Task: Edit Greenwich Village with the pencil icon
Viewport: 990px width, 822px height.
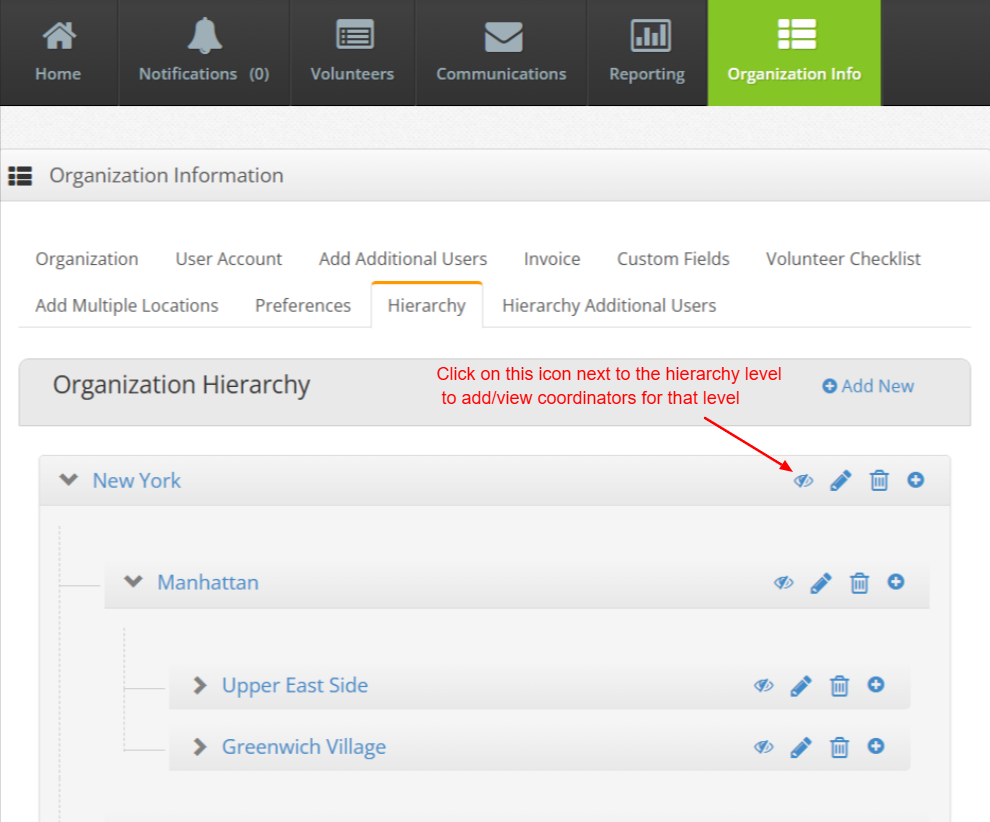Action: click(x=801, y=747)
